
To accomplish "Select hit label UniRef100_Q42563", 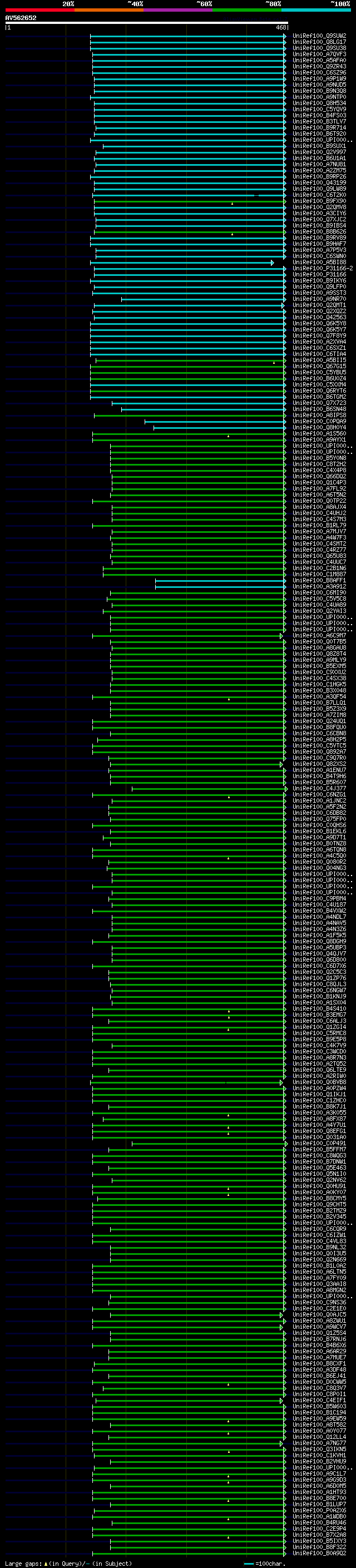I will click(319, 317).
